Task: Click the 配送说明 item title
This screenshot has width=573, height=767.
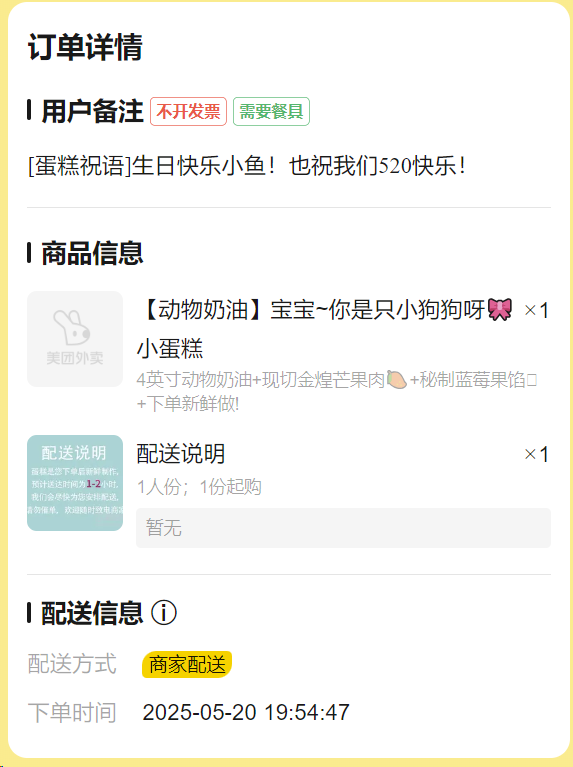Action: click(181, 454)
